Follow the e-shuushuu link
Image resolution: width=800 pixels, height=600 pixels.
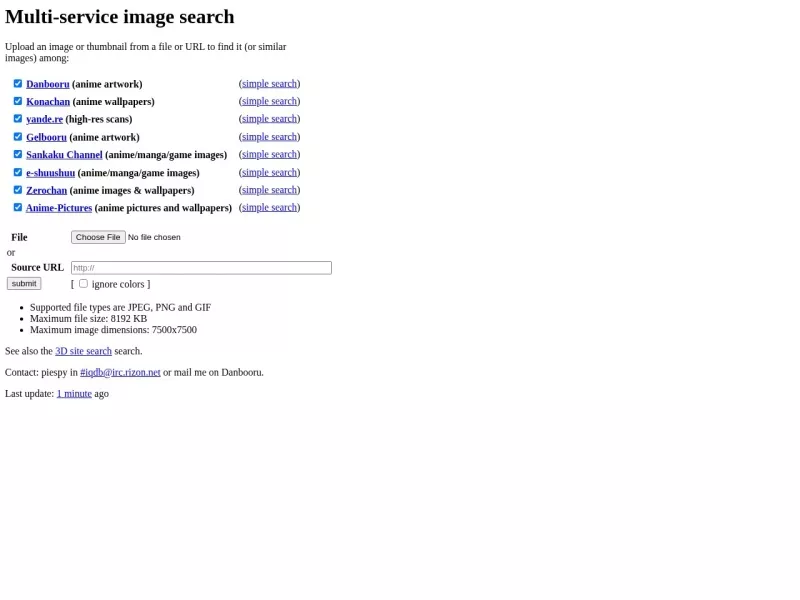(x=51, y=173)
